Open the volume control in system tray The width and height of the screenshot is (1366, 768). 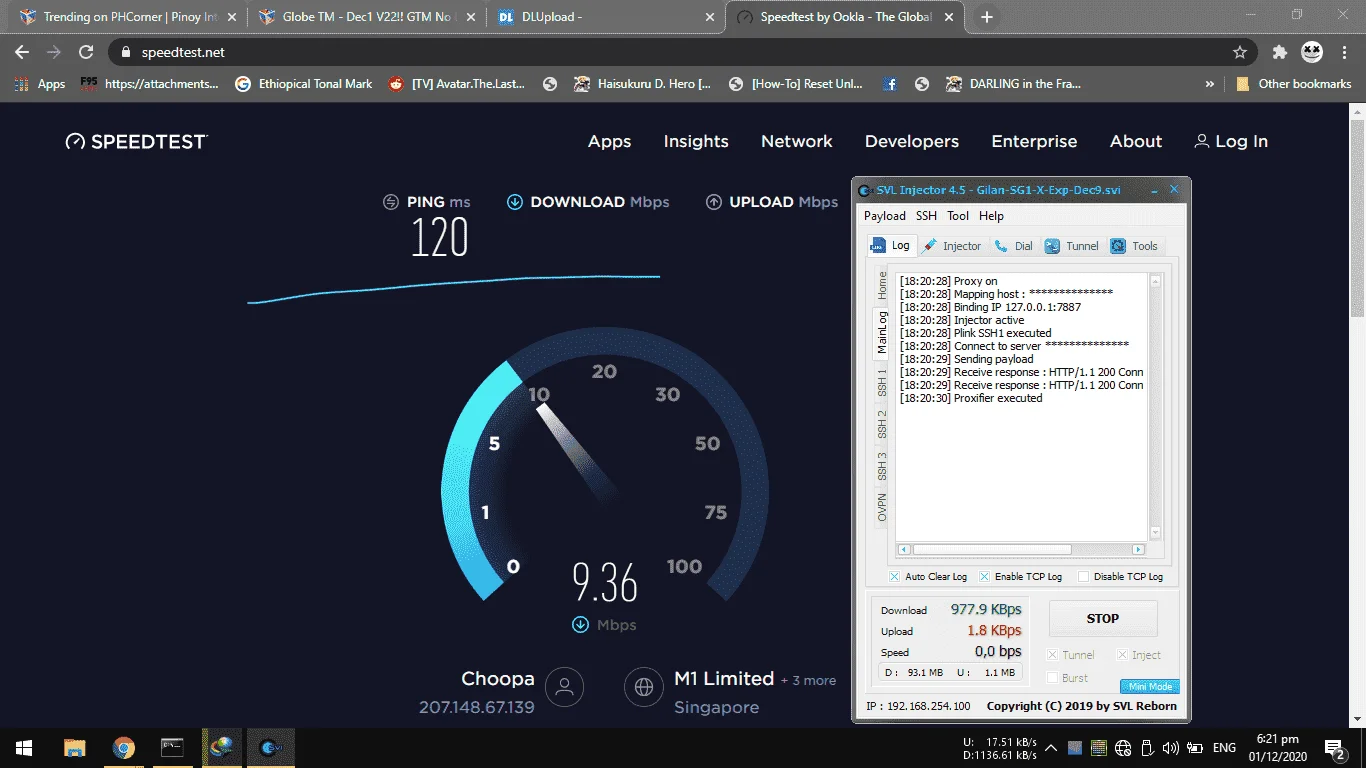[1170, 748]
